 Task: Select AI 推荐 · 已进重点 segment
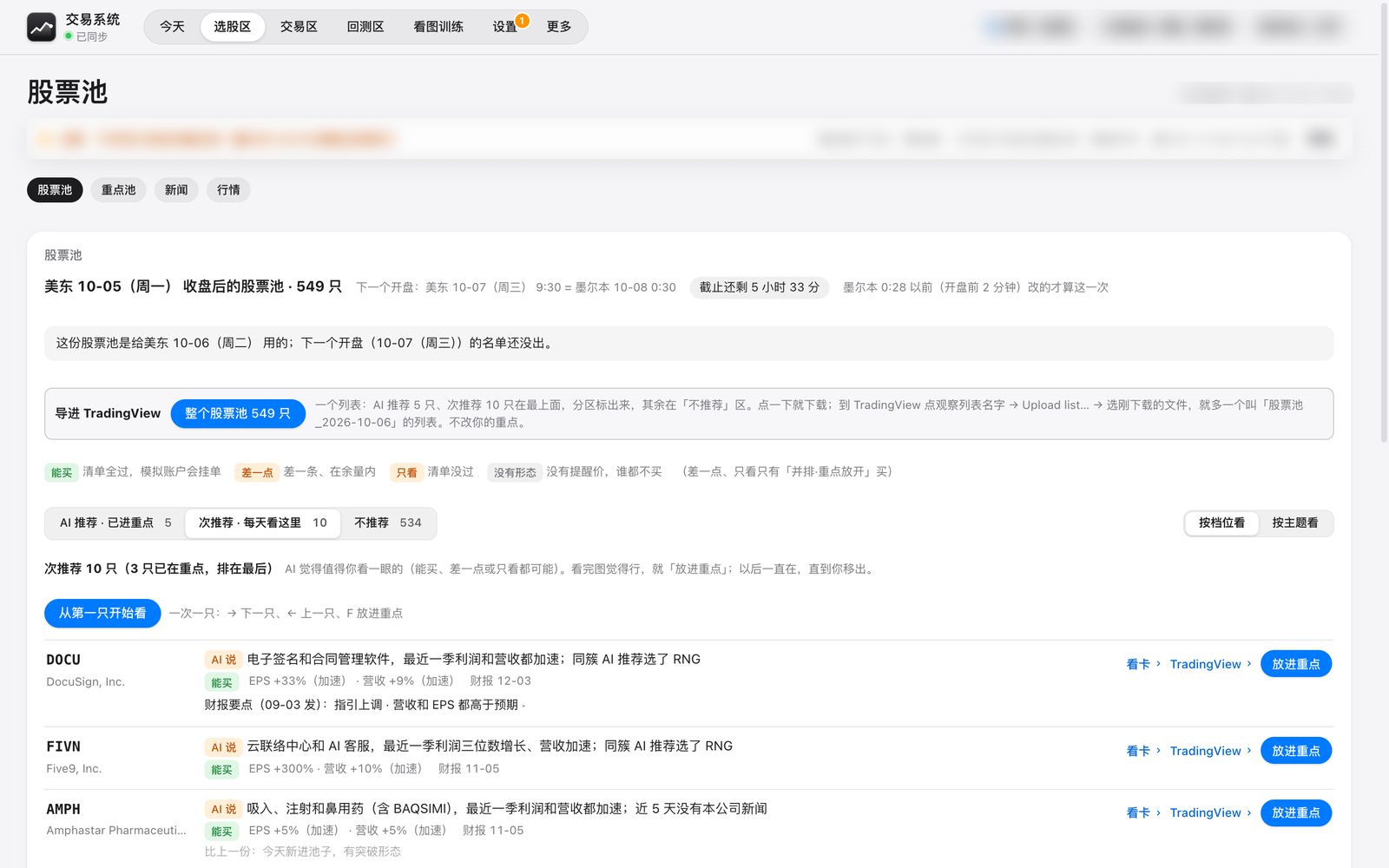(x=115, y=523)
